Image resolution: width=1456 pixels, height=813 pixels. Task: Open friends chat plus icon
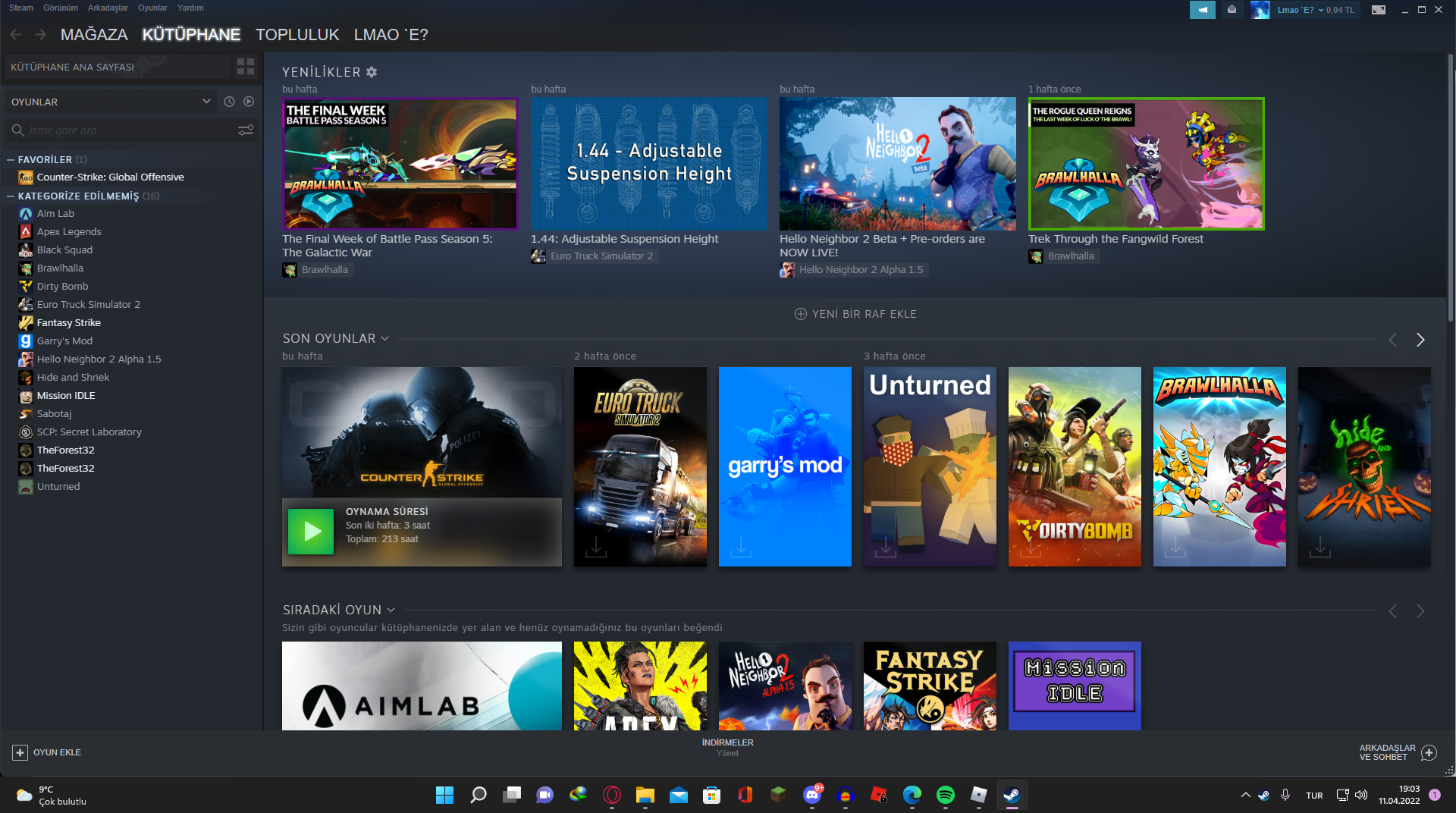pos(1429,752)
